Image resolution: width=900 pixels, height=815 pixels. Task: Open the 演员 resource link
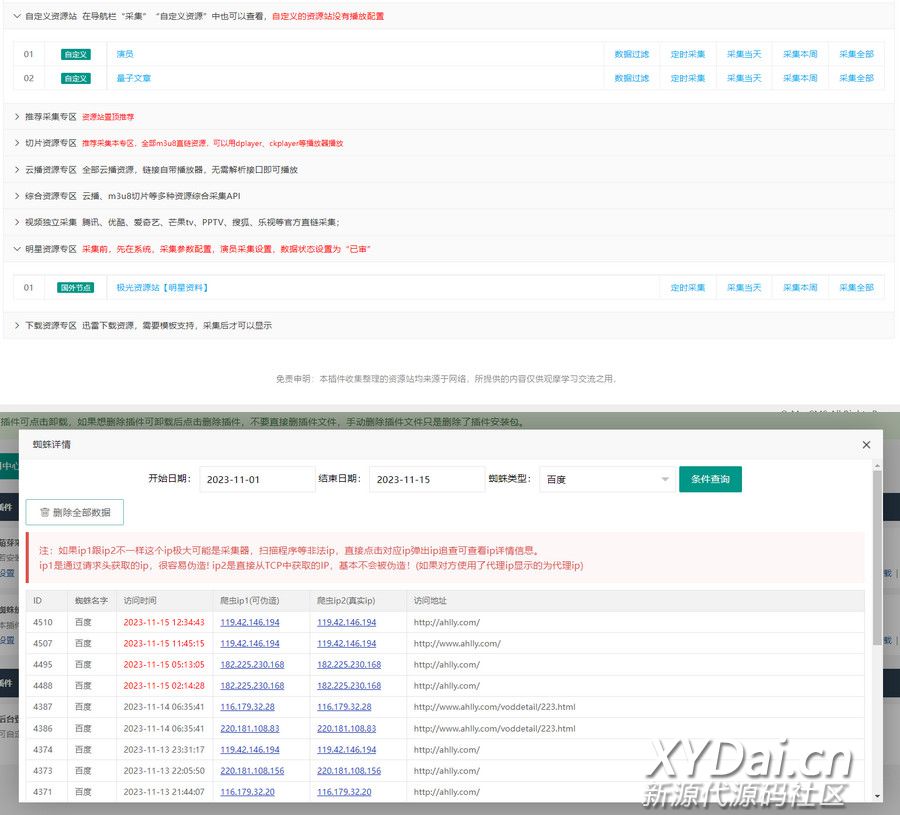pyautogui.click(x=125, y=54)
